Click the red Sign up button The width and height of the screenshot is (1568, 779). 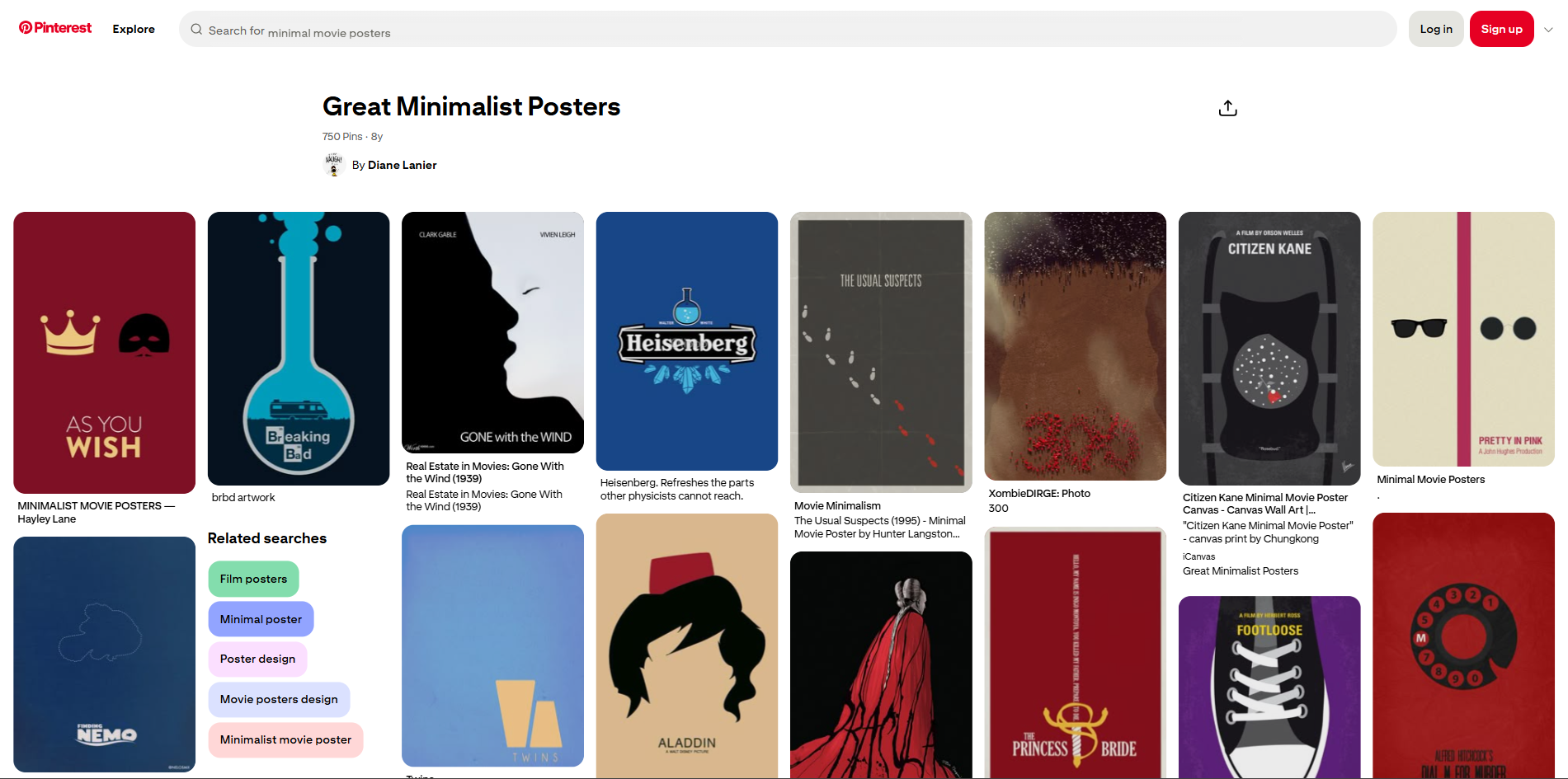click(x=1501, y=28)
